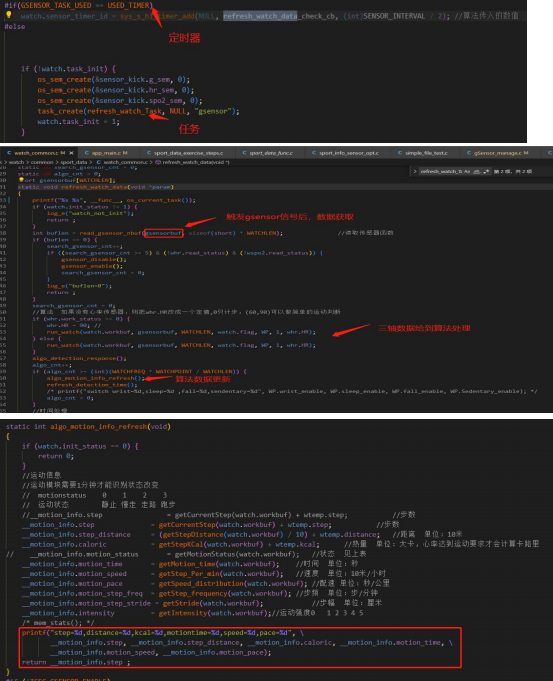
Task: Open the watch_common.c editor tab
Action: [39, 153]
